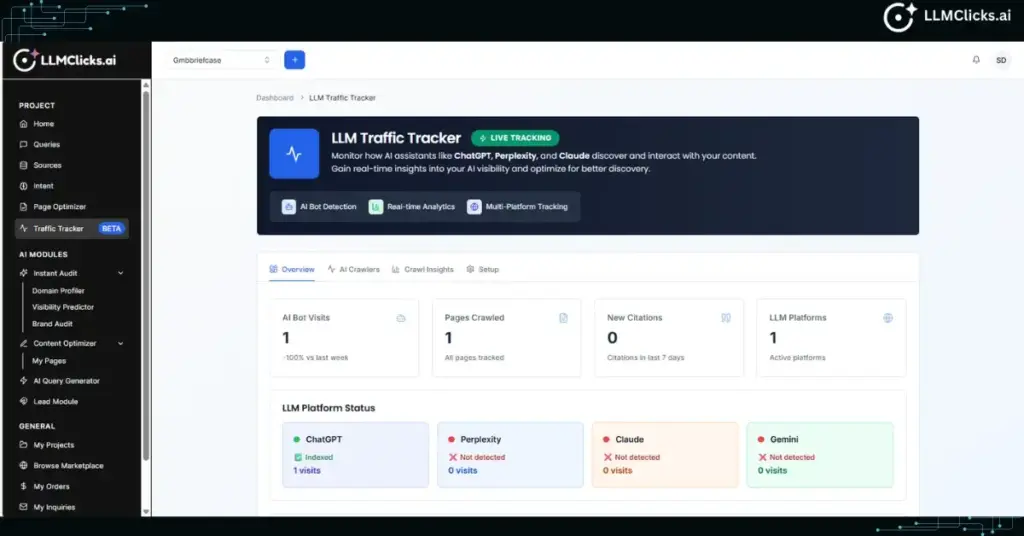Open My Orders in sidebar
Screen dimensions: 1024x536
pyautogui.click(x=44, y=486)
